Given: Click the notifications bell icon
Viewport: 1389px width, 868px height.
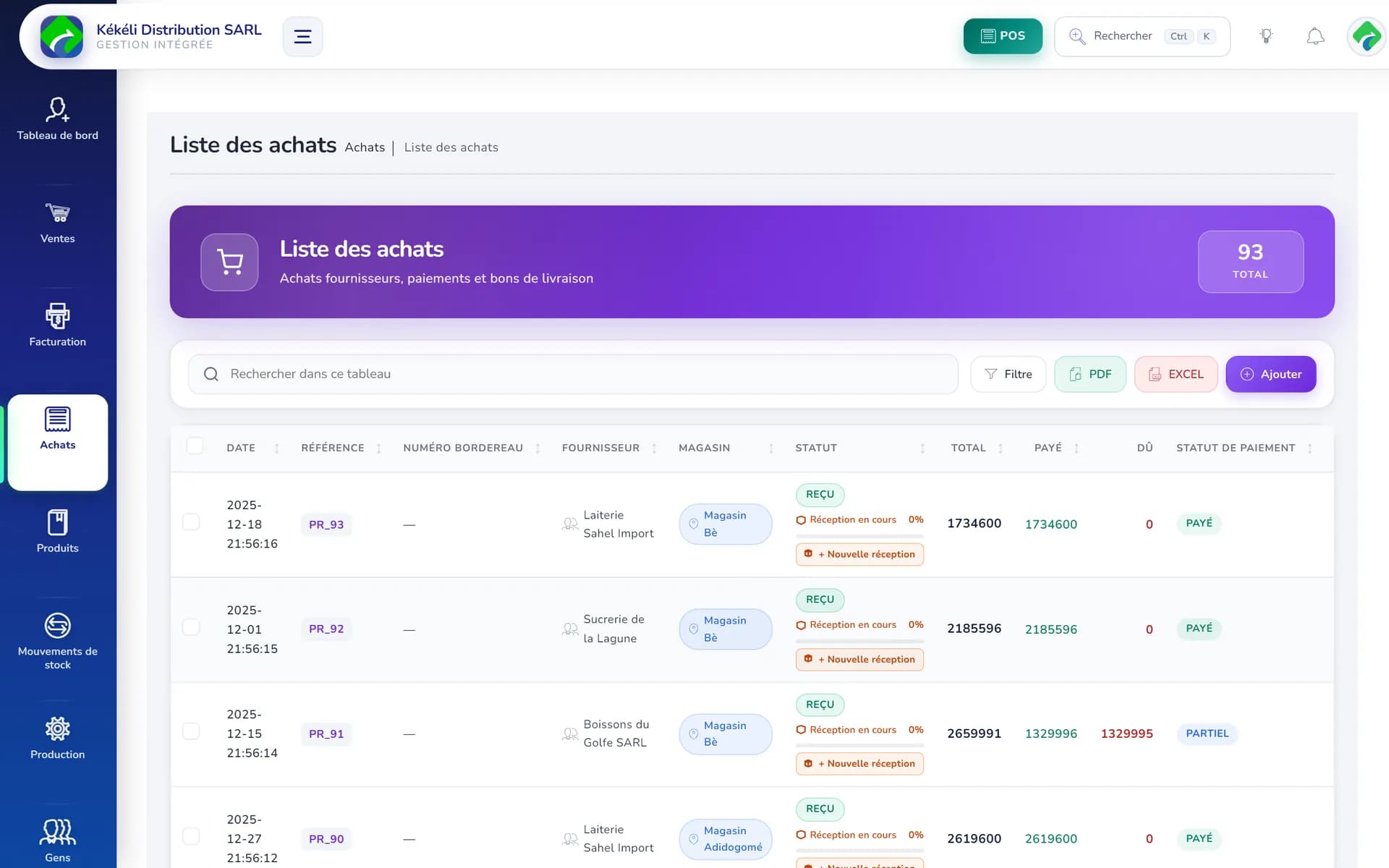Looking at the screenshot, I should click(1315, 36).
